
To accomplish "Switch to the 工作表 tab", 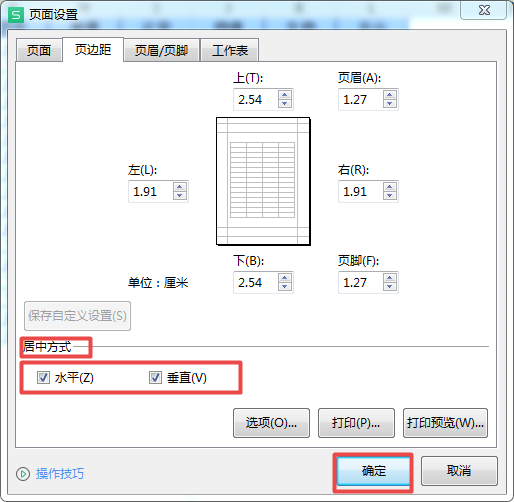I will 230,51.
